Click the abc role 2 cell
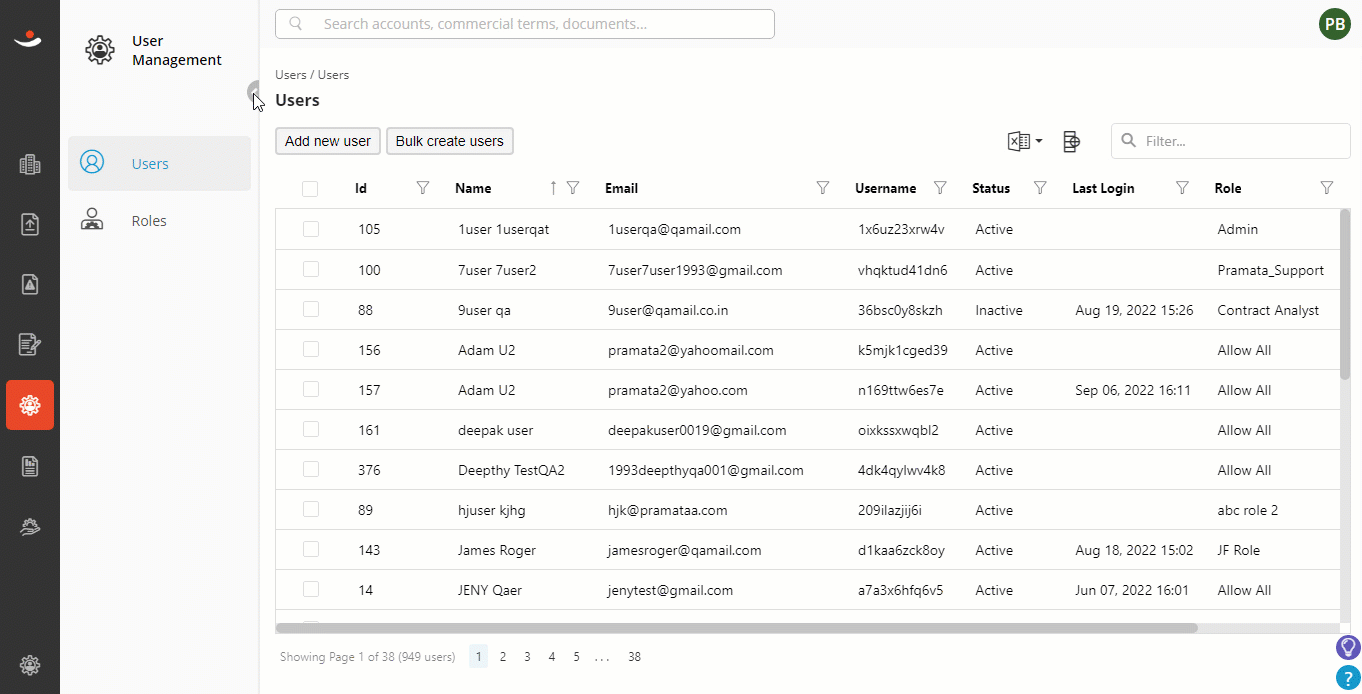The image size is (1362, 694). coord(1248,510)
